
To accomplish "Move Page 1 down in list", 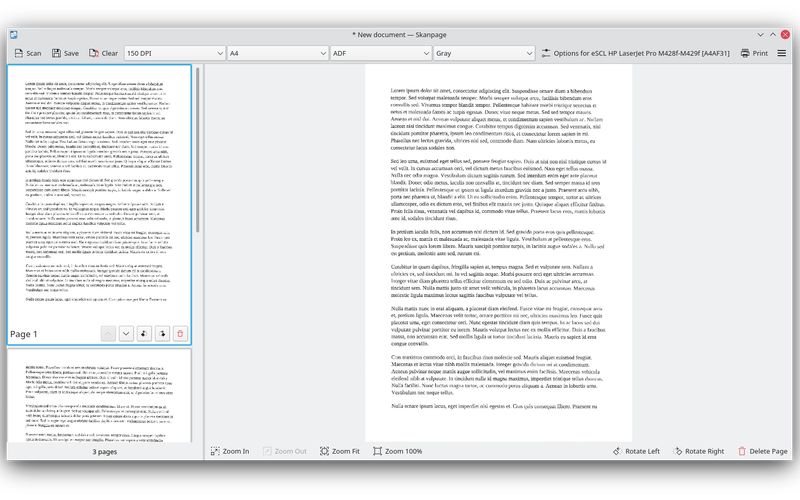I will 126,334.
